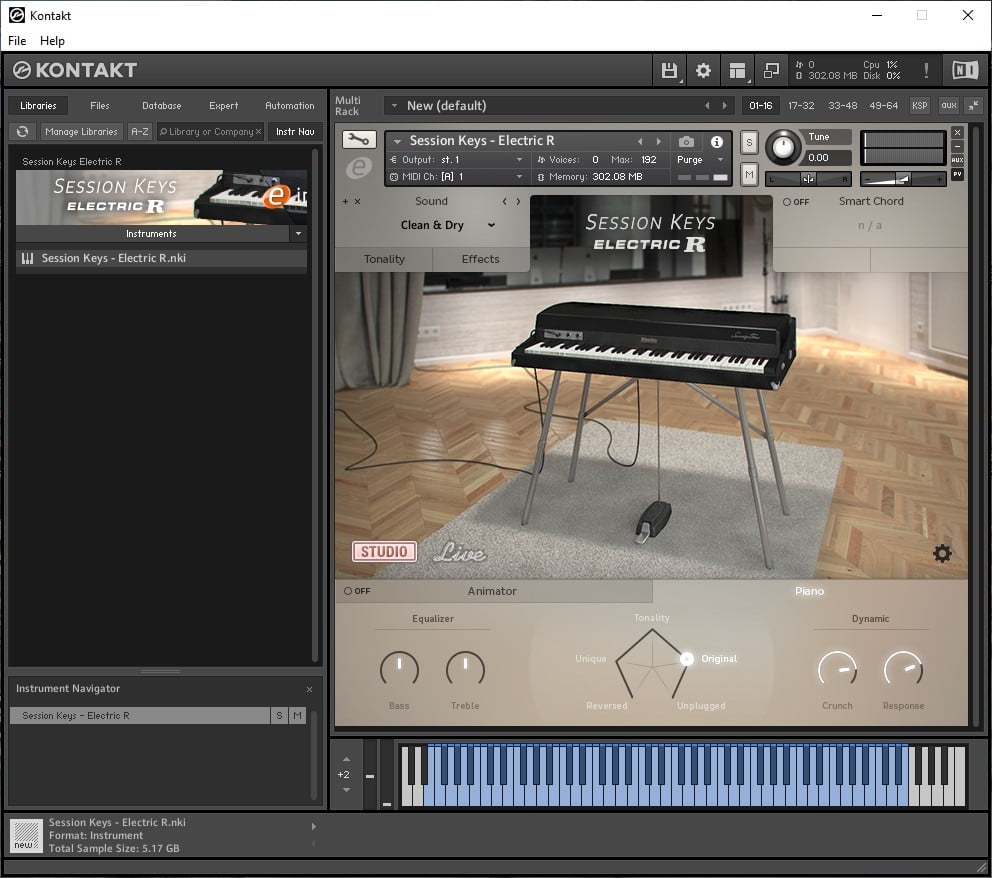Remove the Session Keys instrument from rack
Screen dimensions: 992x878
958,132
